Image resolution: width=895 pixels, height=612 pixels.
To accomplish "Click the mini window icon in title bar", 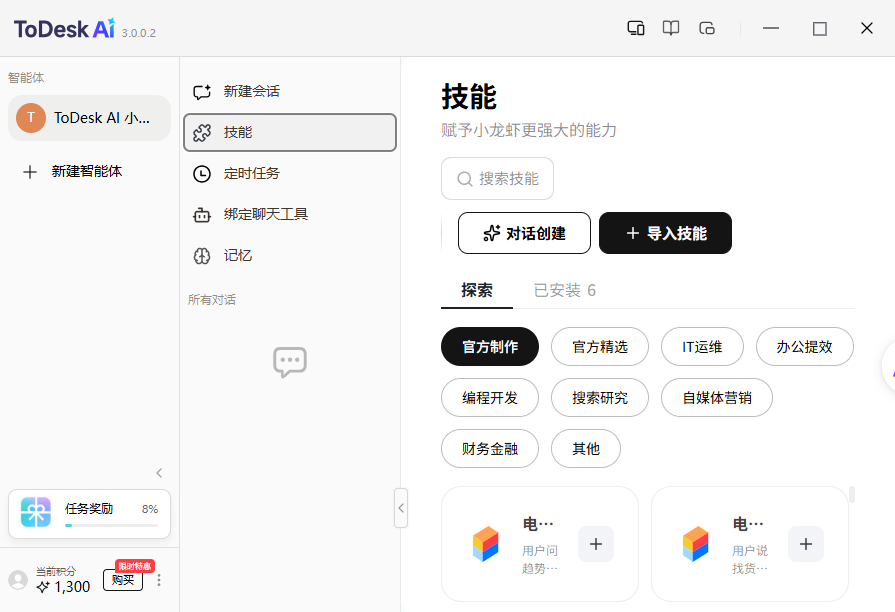I will tap(707, 28).
